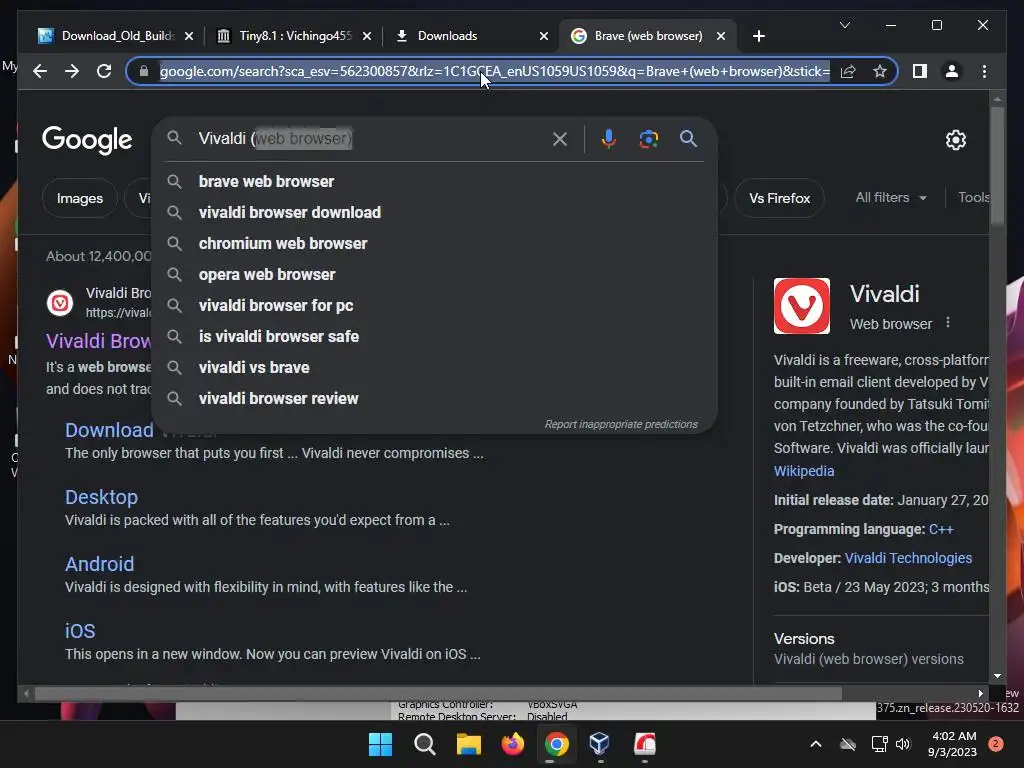Click the vertical page scrollbar

click(x=997, y=167)
